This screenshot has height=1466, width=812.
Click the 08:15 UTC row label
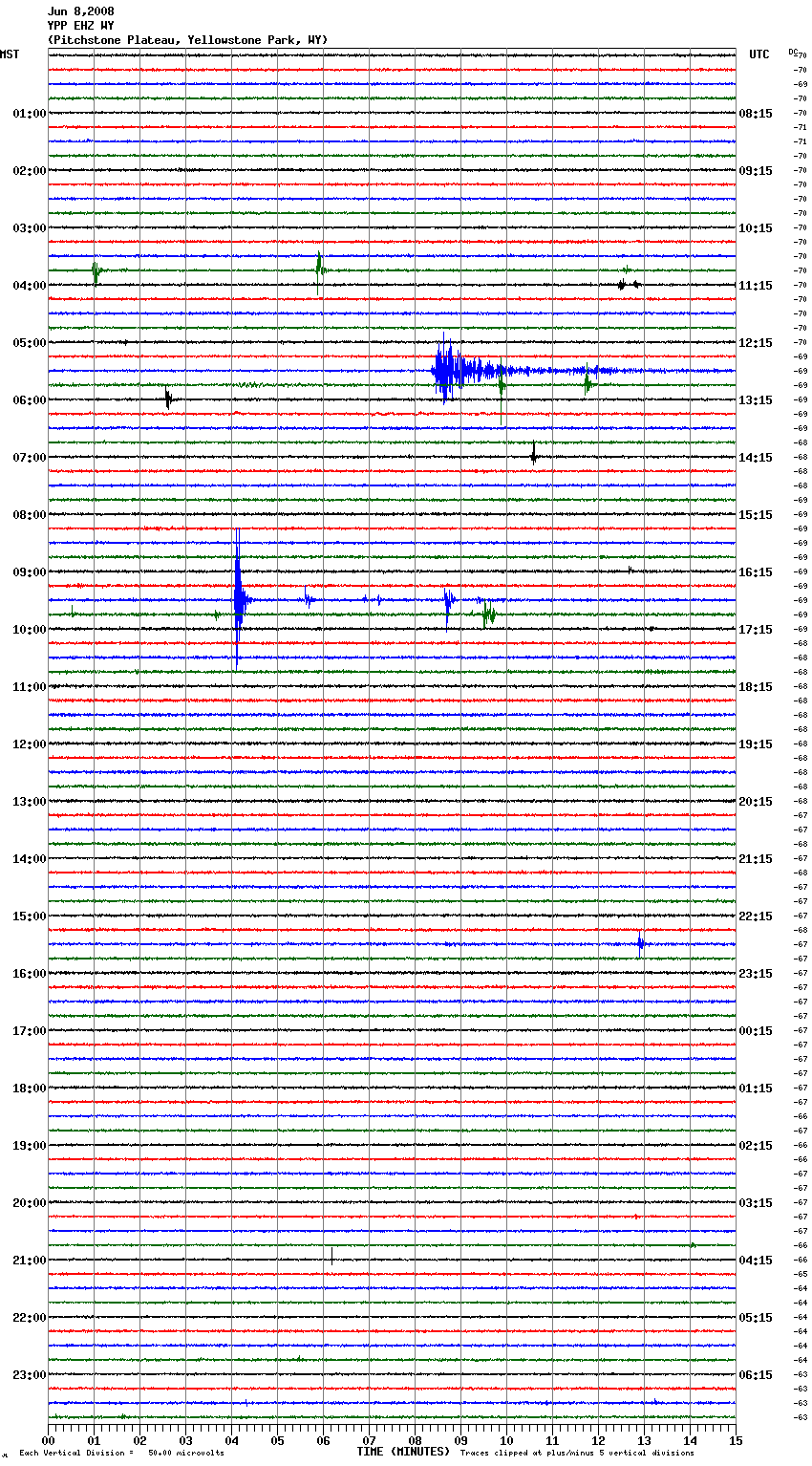point(756,114)
